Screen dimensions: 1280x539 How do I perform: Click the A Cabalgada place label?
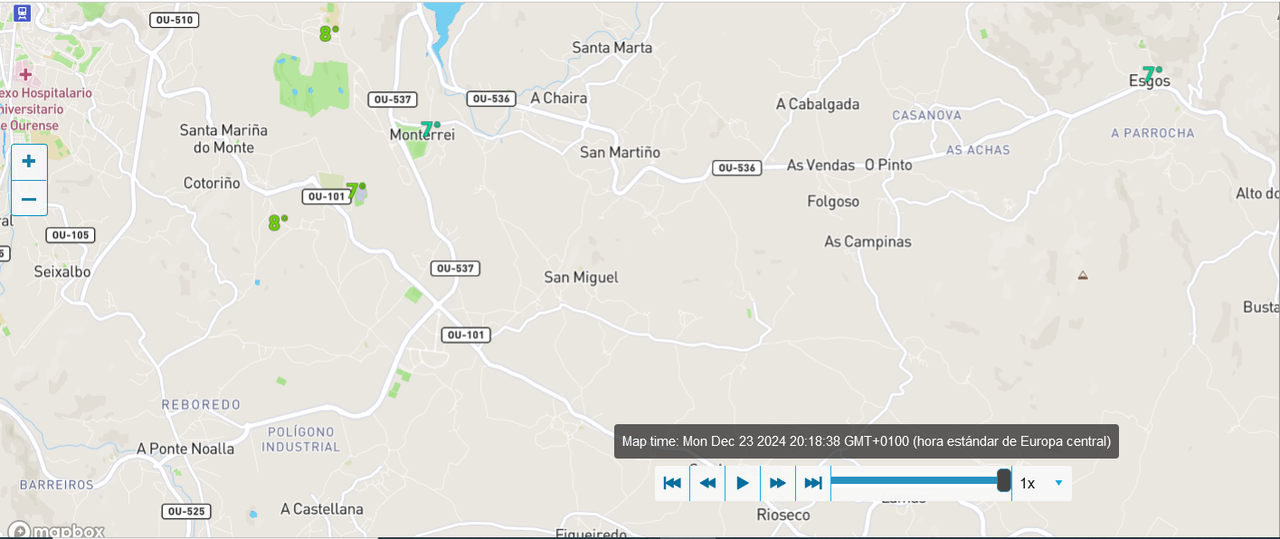click(817, 104)
